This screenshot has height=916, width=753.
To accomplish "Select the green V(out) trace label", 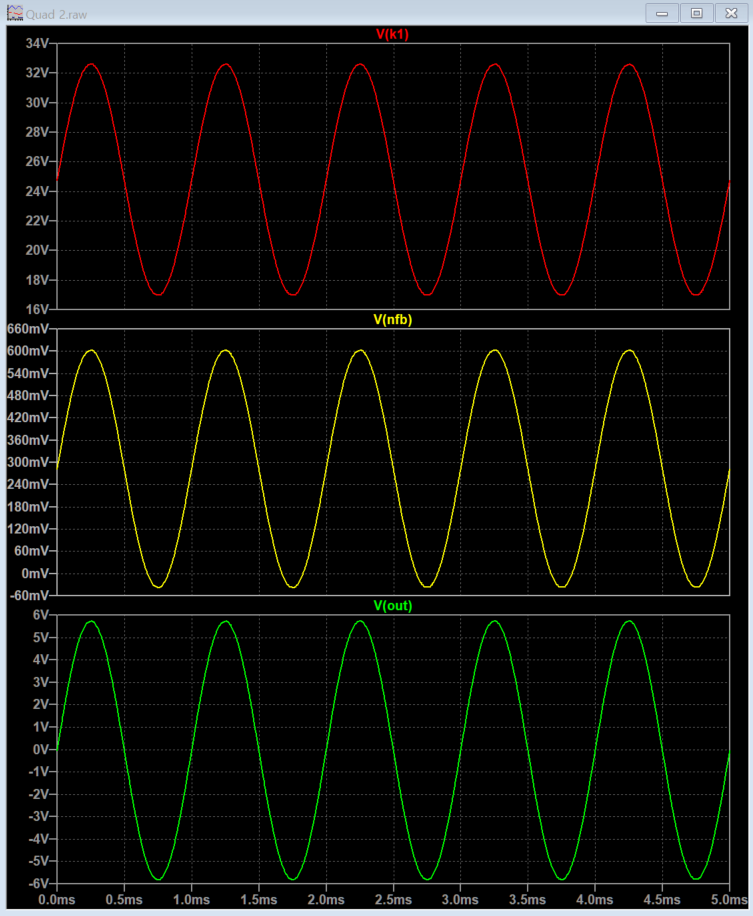I will click(x=392, y=605).
